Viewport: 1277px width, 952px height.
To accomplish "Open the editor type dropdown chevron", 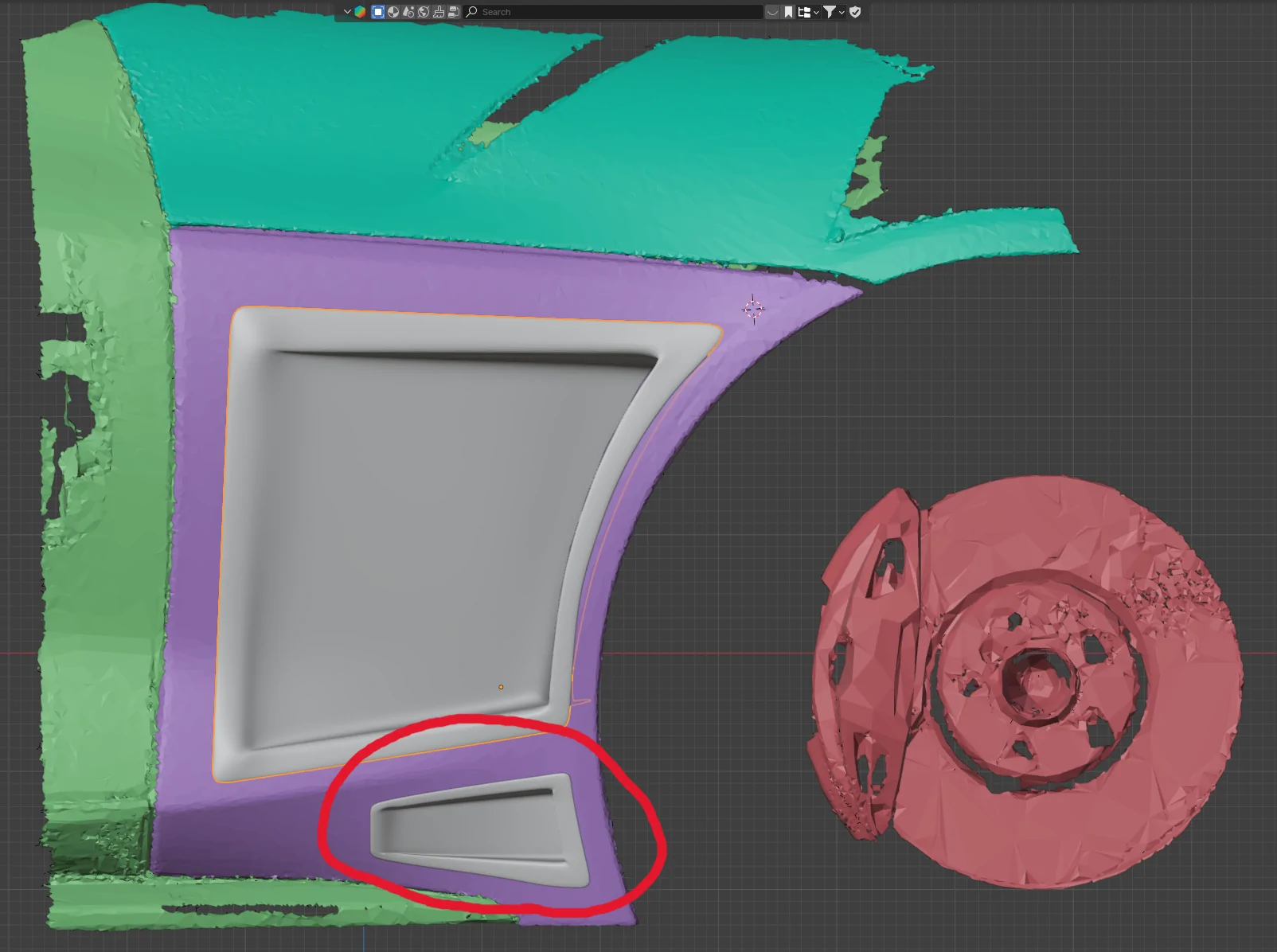I will 347,12.
